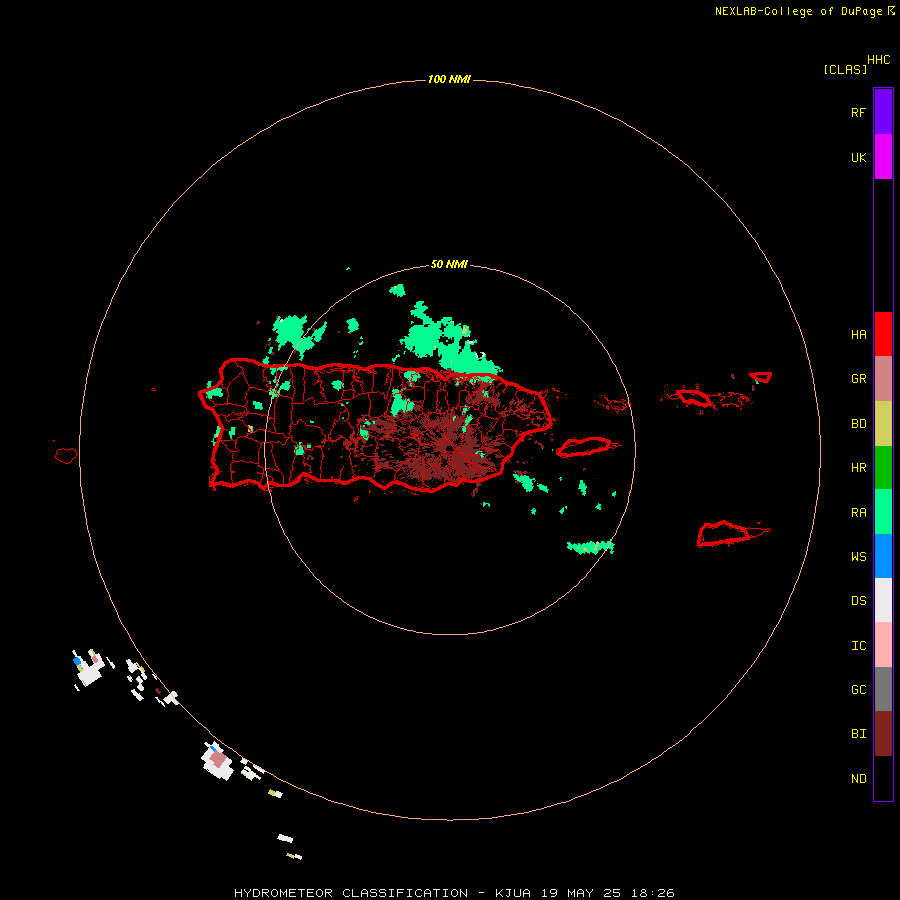Click the [CLAS] unit label
Screen dimensions: 900x900
(845, 69)
